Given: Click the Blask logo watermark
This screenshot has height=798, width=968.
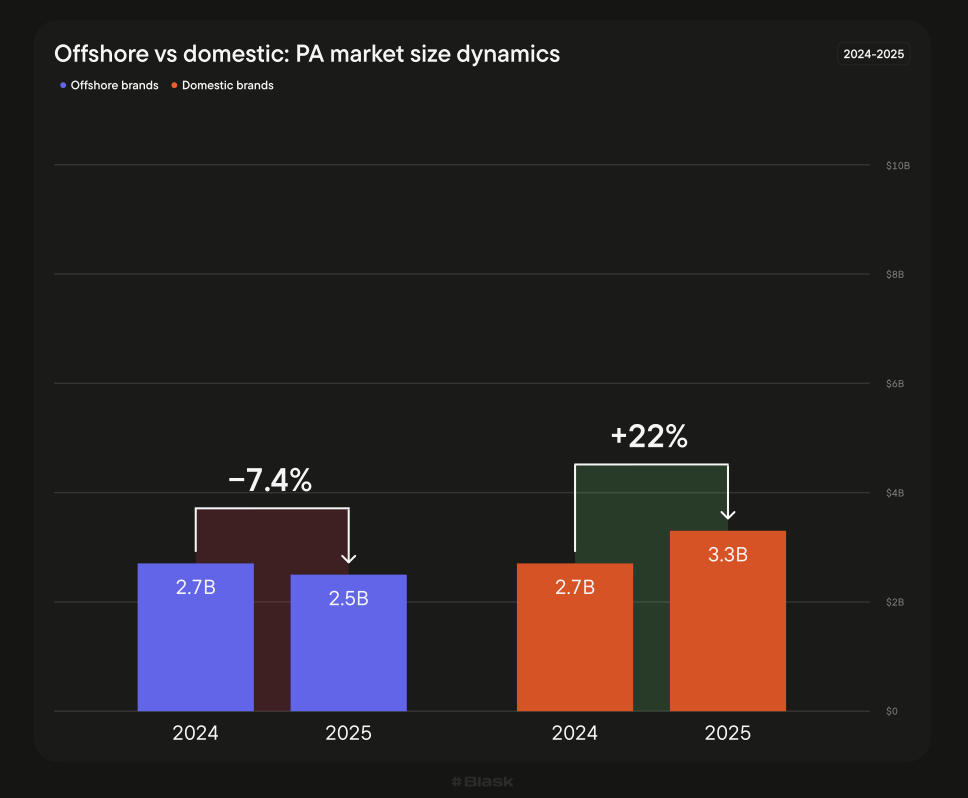Looking at the screenshot, I should click(x=482, y=781).
